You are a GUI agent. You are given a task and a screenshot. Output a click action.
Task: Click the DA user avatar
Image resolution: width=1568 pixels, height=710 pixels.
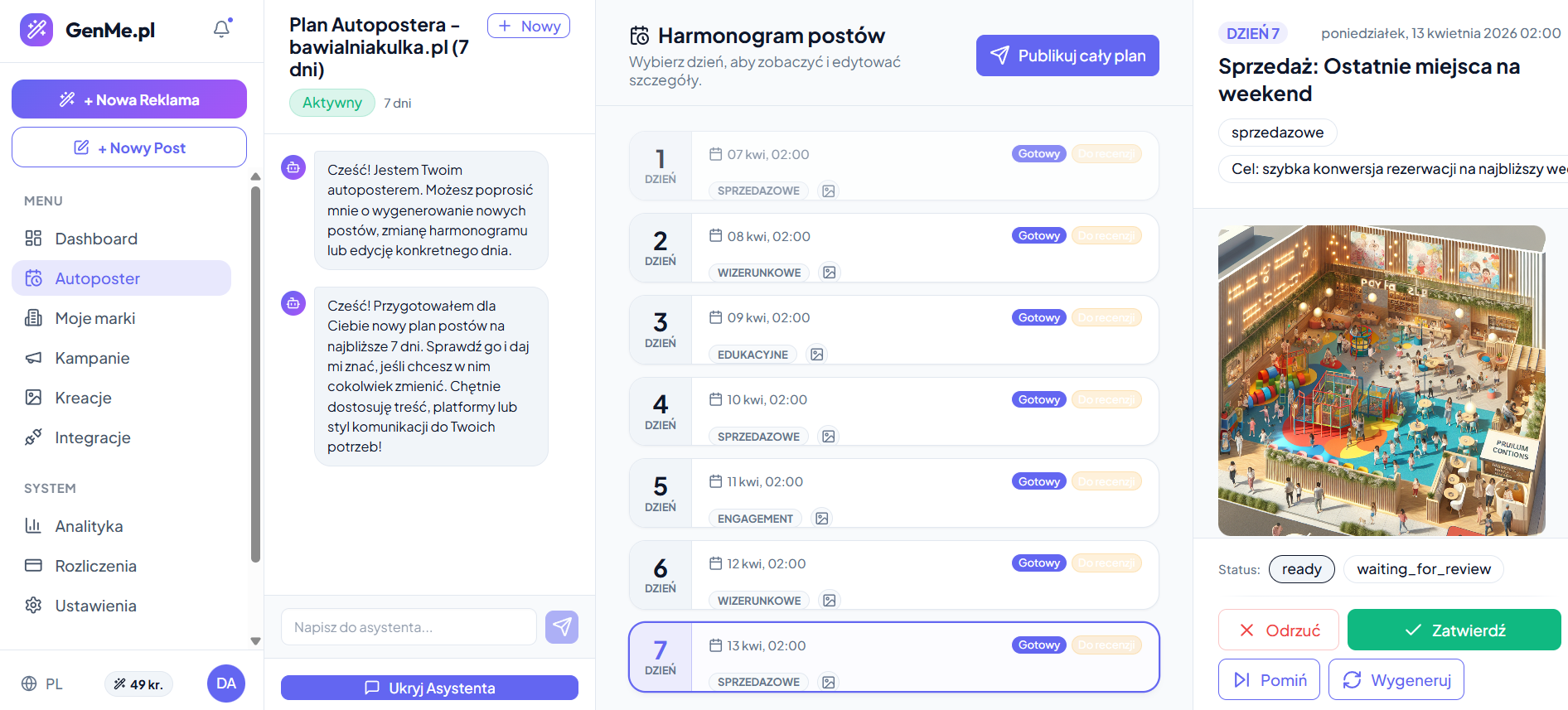tap(225, 683)
